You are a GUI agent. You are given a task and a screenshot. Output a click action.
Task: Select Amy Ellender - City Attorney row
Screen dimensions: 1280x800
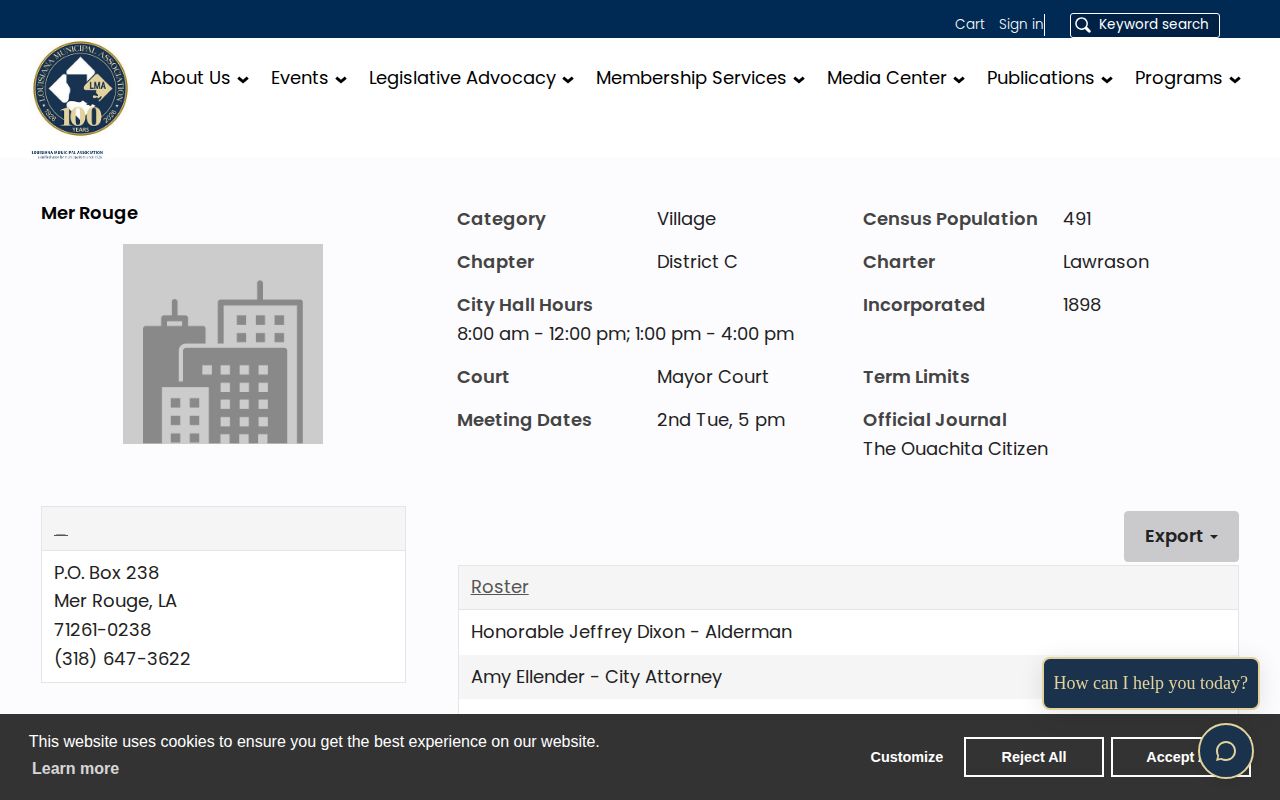pos(848,677)
